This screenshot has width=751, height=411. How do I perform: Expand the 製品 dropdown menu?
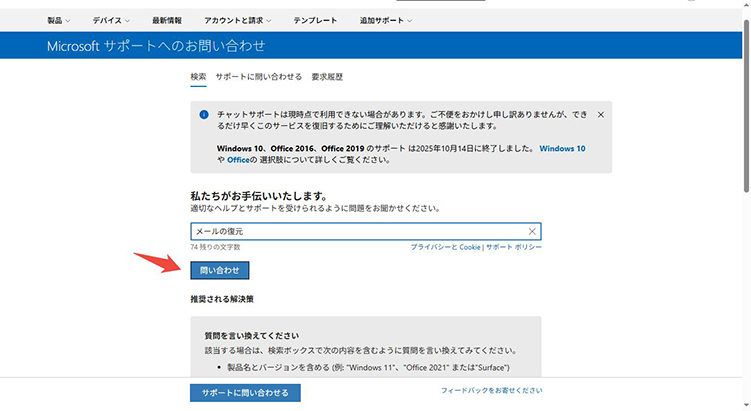coord(58,21)
